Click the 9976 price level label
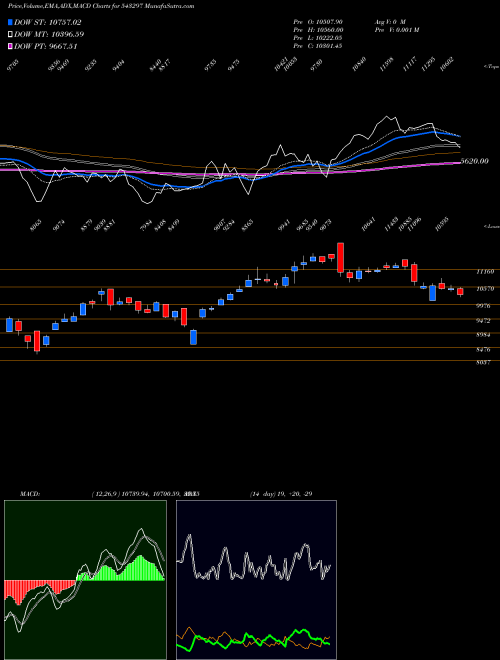 pyautogui.click(x=484, y=306)
